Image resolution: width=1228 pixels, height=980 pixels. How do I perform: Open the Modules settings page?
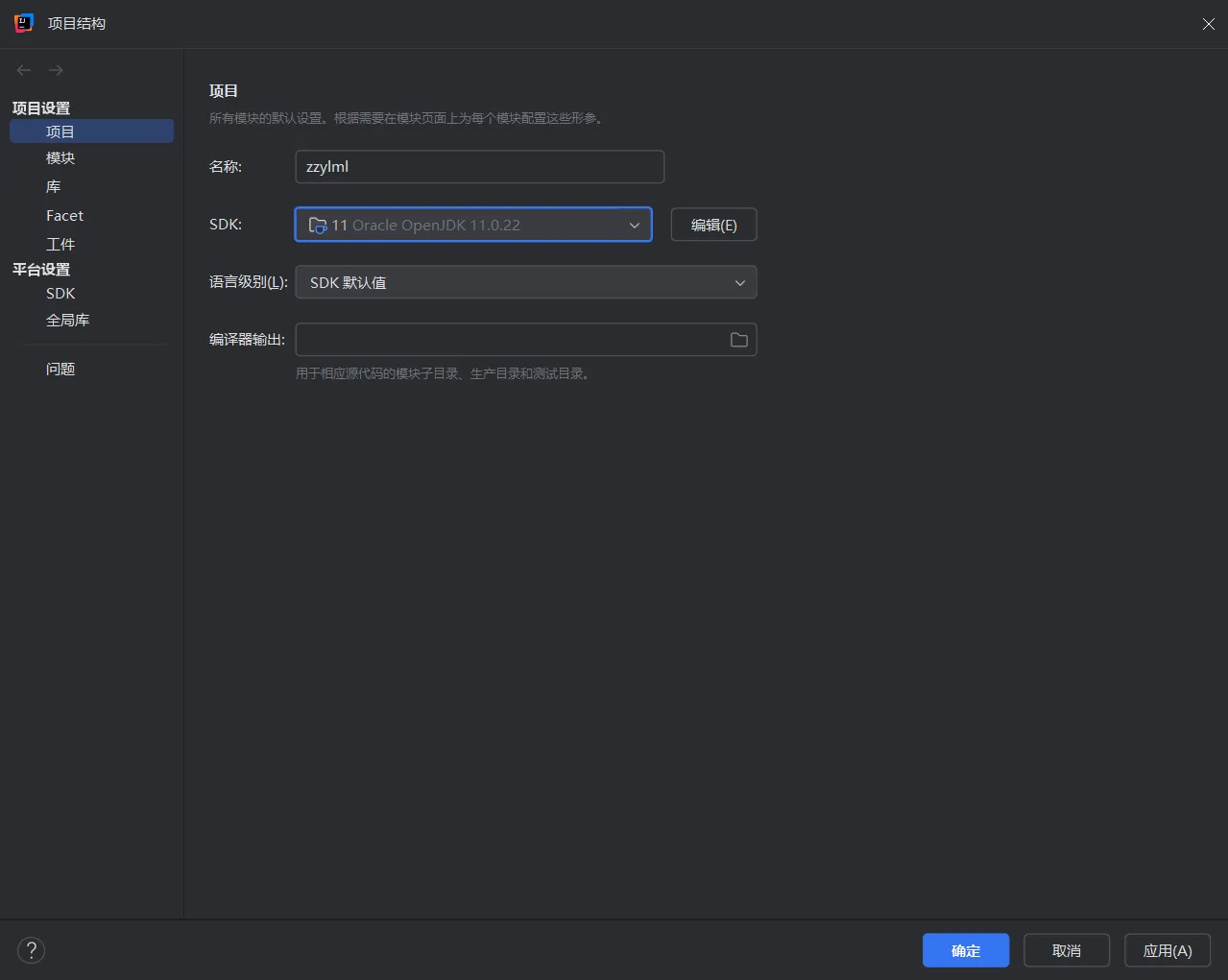(60, 158)
